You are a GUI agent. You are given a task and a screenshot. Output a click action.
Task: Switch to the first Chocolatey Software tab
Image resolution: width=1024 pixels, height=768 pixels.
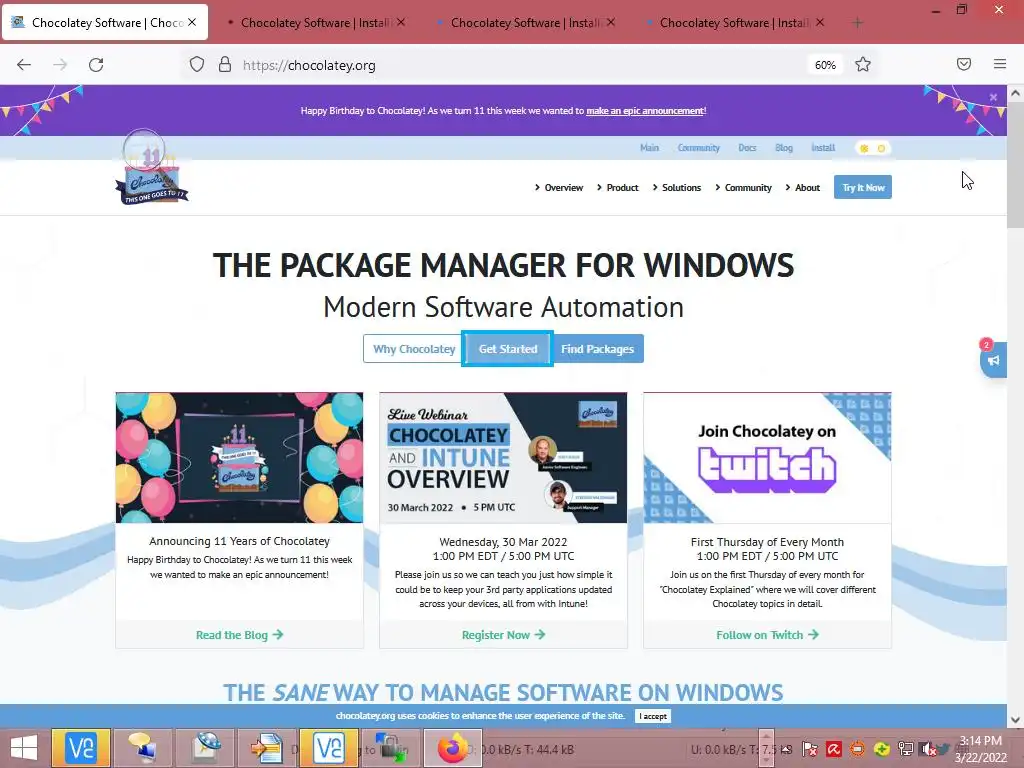[x=105, y=23]
